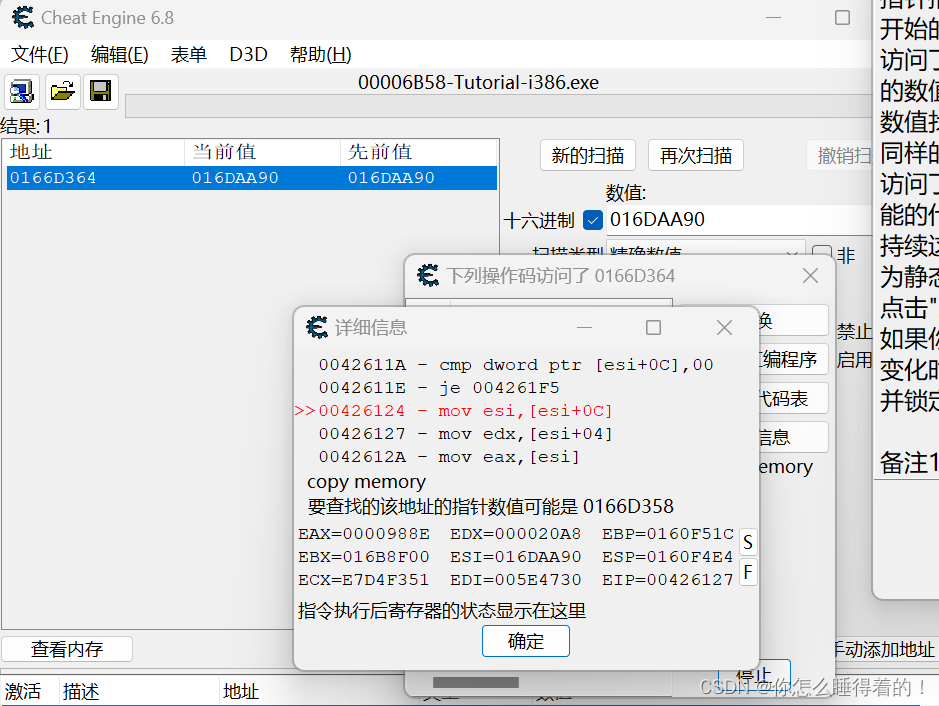Click the 再次扫描 button
The height and width of the screenshot is (706, 939).
tap(696, 156)
